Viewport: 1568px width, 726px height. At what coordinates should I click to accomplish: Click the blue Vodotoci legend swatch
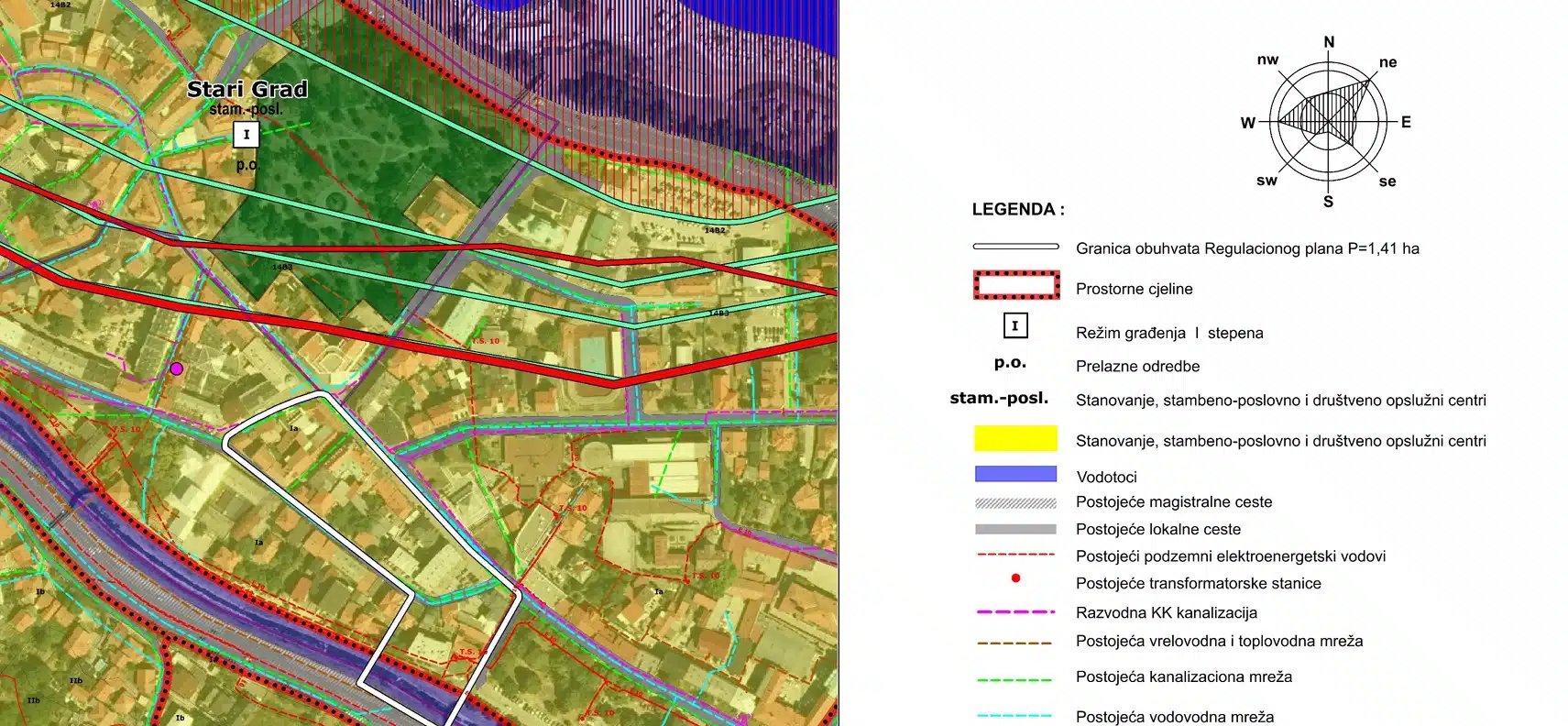(1015, 474)
